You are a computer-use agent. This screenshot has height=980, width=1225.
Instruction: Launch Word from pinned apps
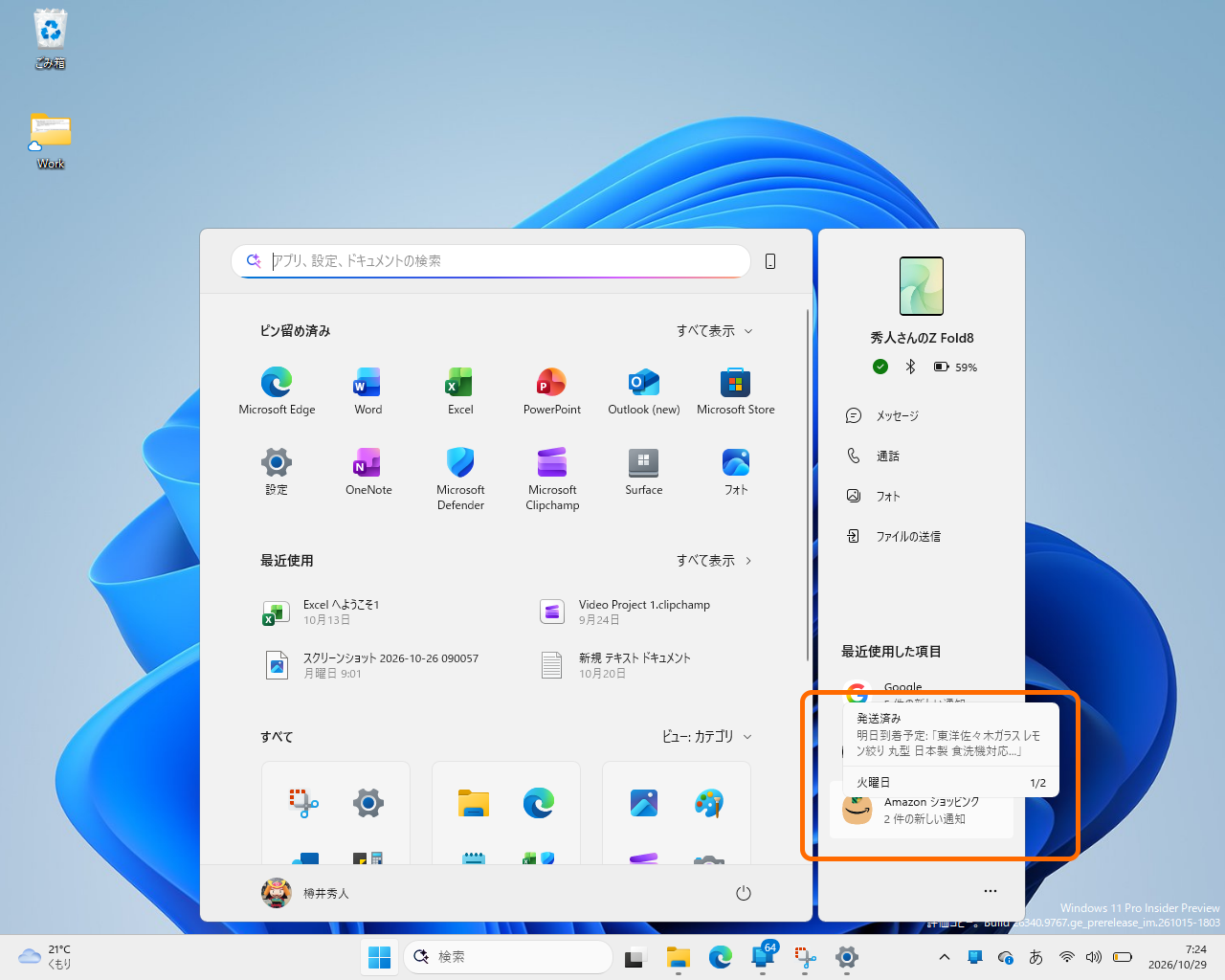[x=368, y=390]
